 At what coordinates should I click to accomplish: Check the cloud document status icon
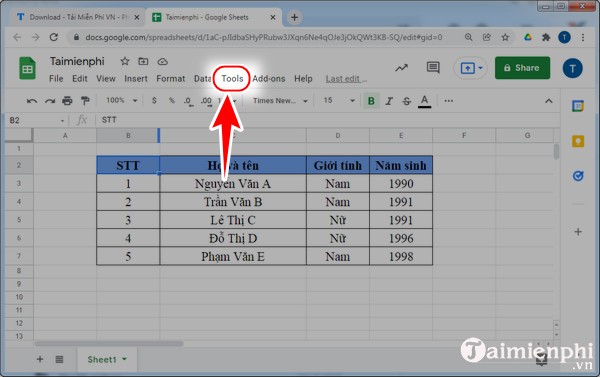click(x=163, y=62)
